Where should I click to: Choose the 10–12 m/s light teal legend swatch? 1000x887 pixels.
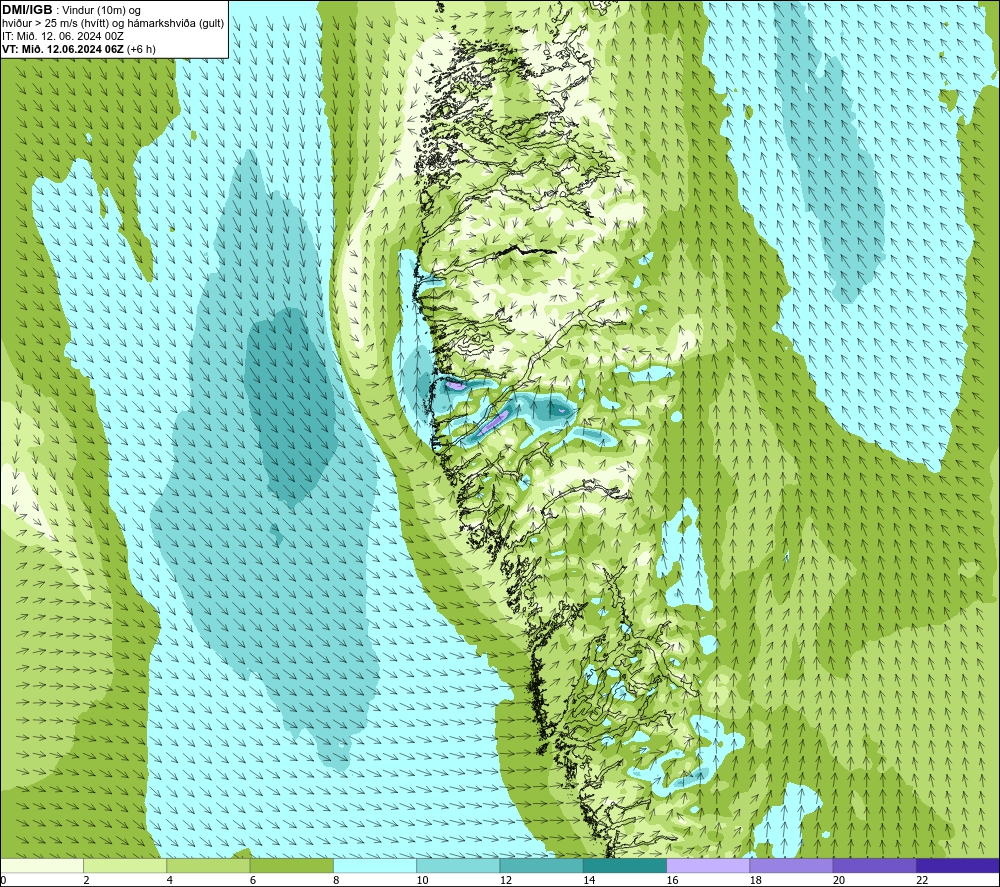[458, 866]
